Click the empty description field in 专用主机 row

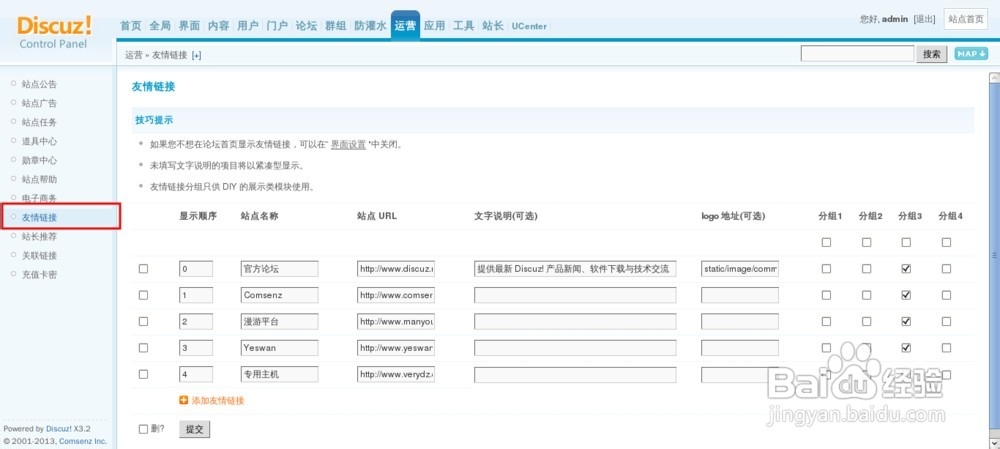click(x=575, y=374)
